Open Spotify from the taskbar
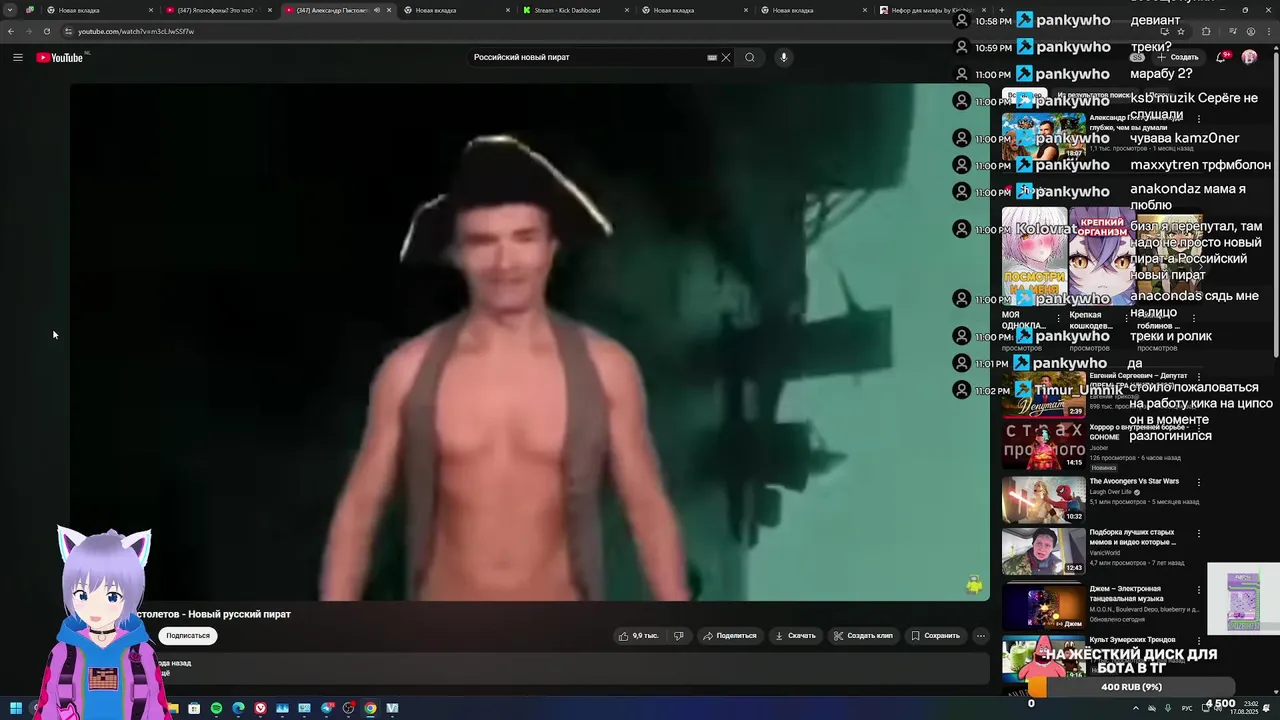Screen dimensions: 1280x720 click(216, 708)
